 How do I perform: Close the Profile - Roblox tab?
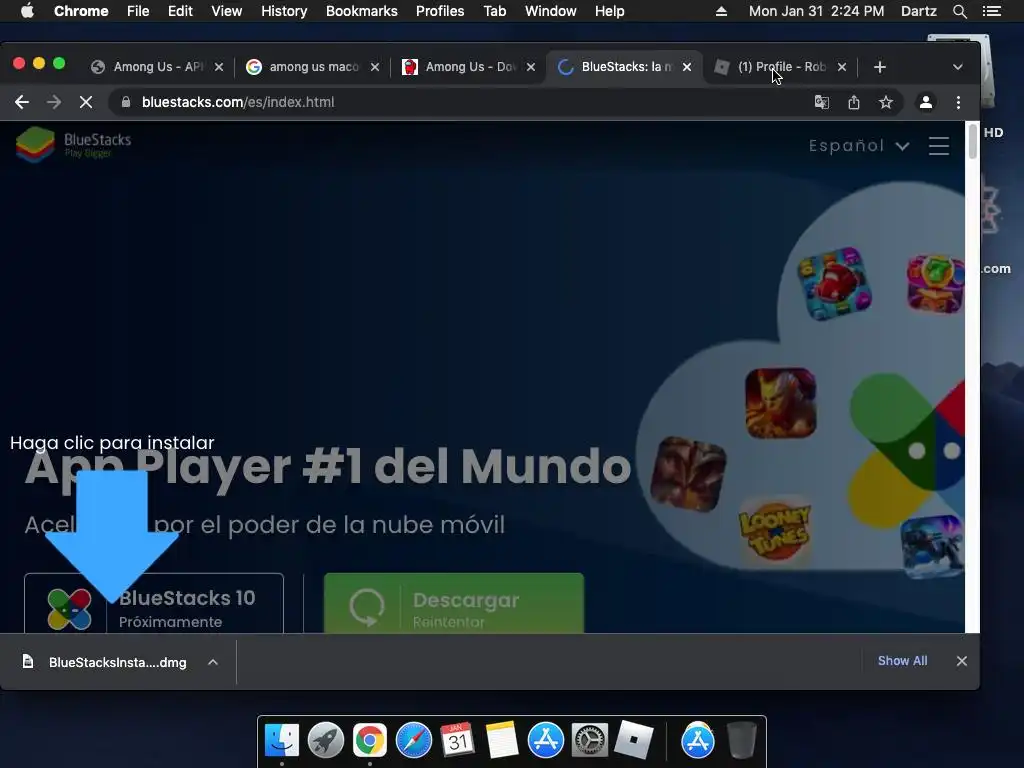pyautogui.click(x=842, y=67)
